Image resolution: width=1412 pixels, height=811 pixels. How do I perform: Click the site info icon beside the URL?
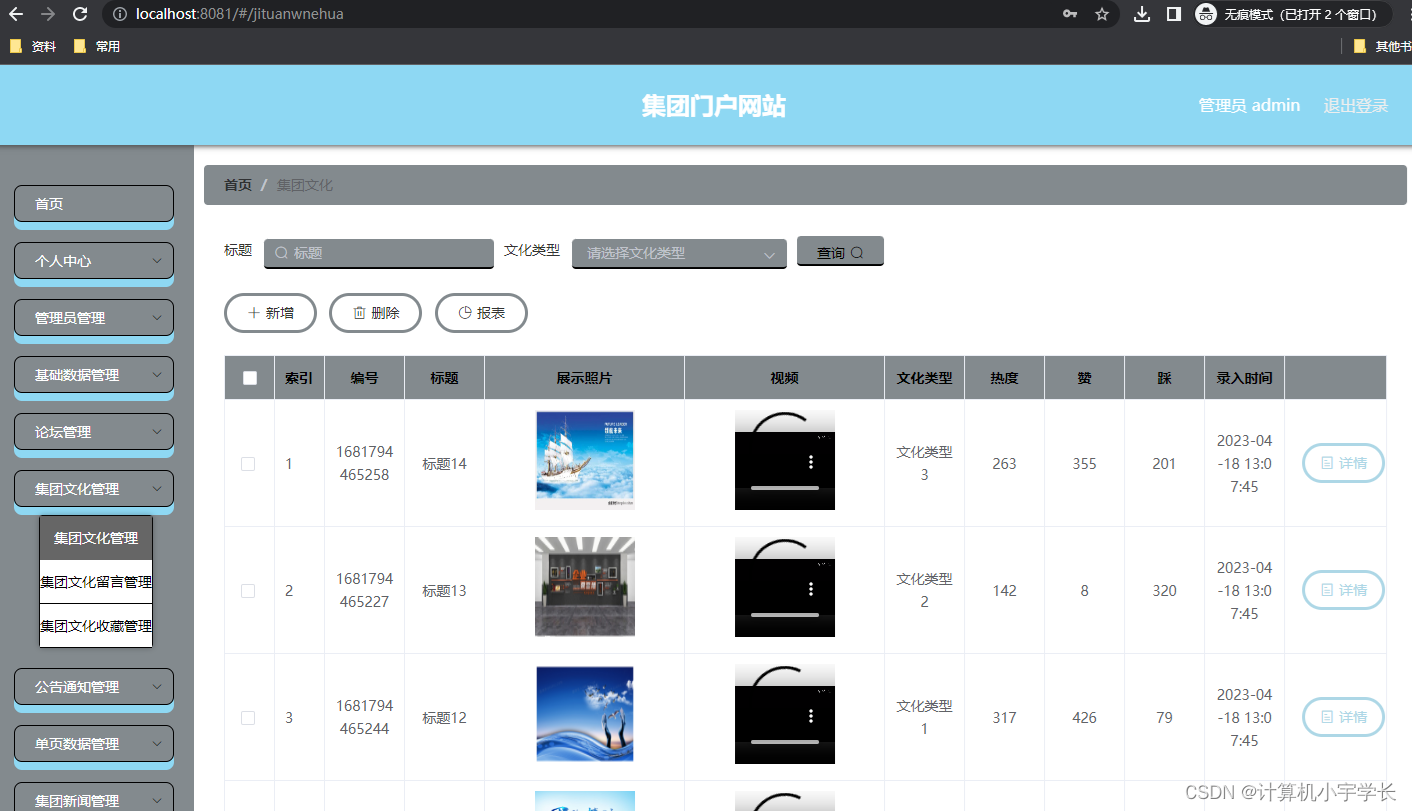pos(119,14)
